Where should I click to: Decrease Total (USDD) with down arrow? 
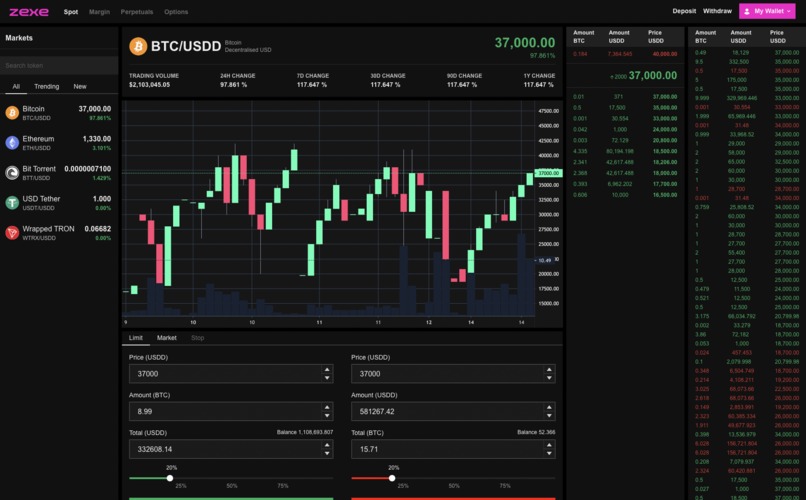(x=327, y=453)
